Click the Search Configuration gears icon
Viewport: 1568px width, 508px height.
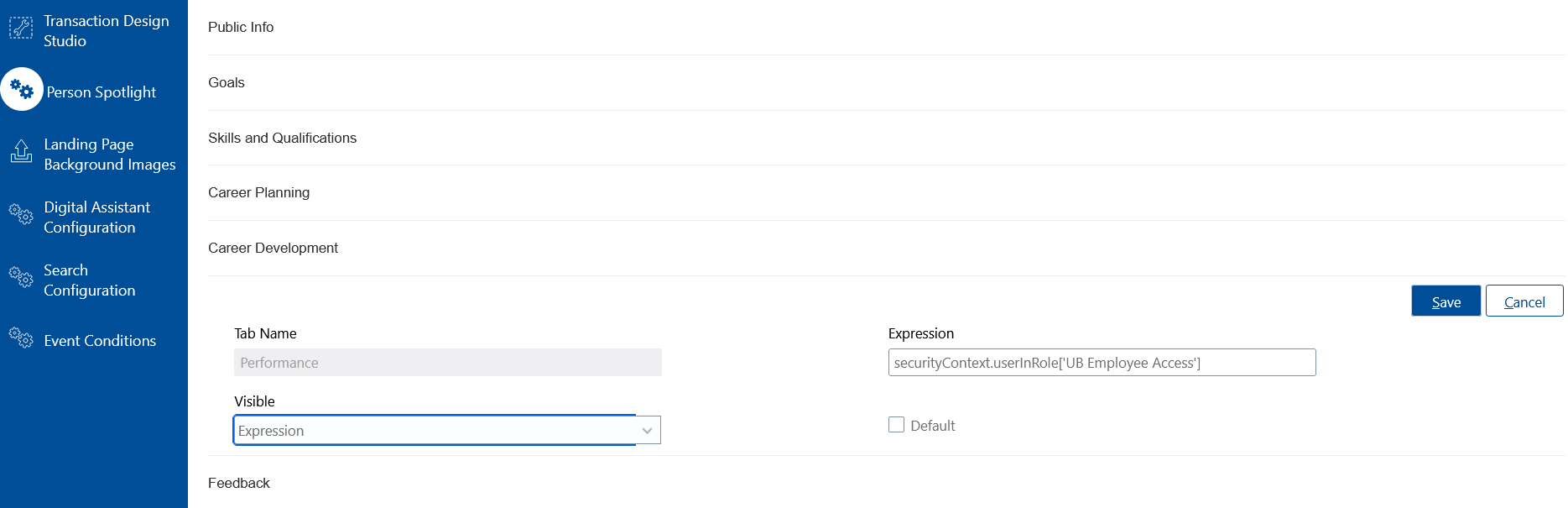pyautogui.click(x=21, y=276)
